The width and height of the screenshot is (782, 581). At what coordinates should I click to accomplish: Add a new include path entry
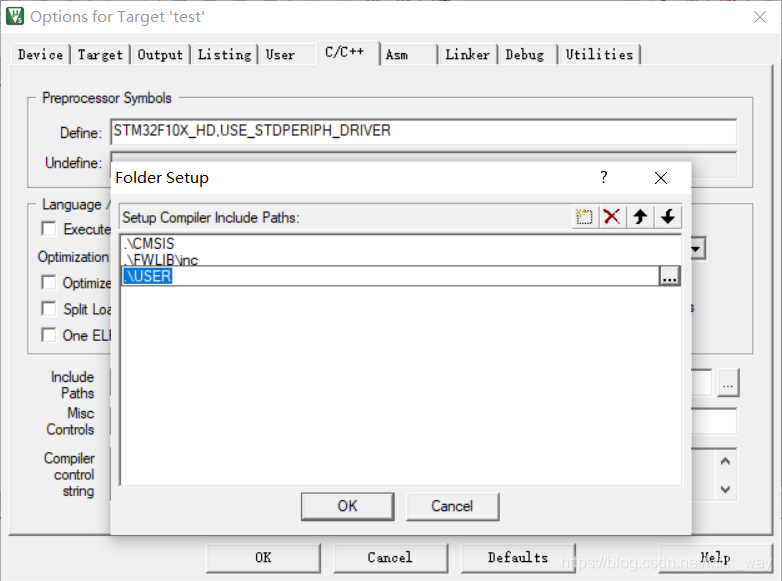[584, 217]
